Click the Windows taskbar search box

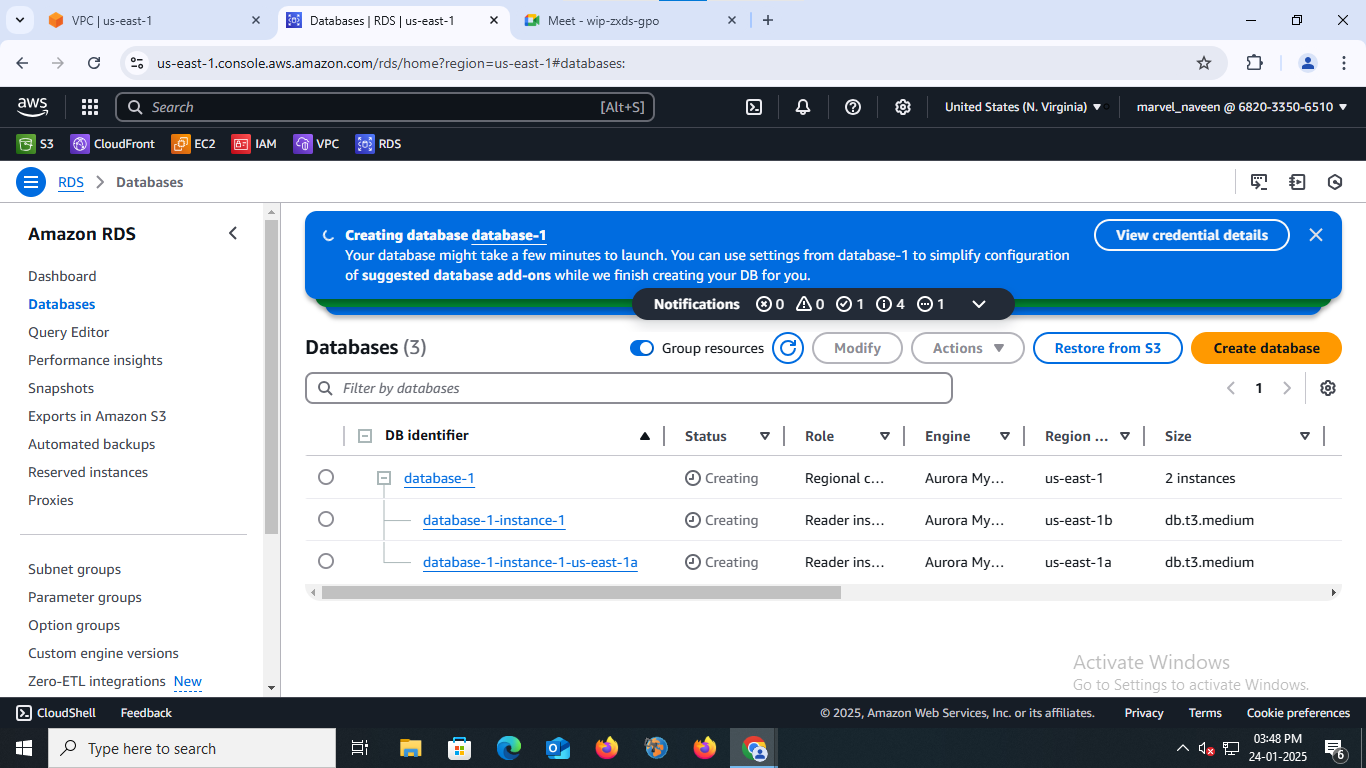192,748
